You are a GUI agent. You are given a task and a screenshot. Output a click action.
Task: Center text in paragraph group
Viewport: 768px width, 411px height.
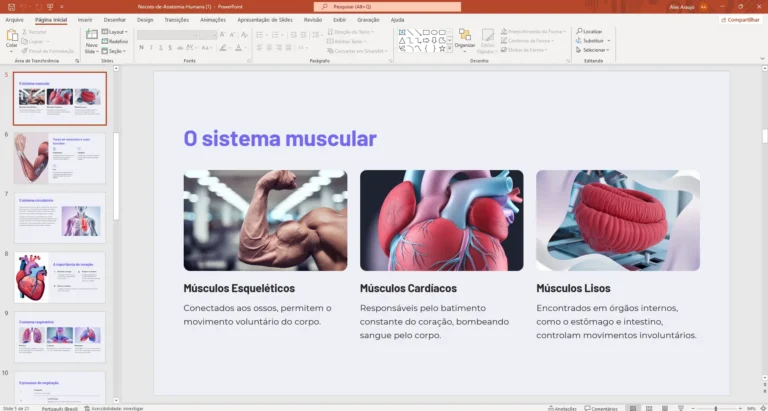click(269, 48)
